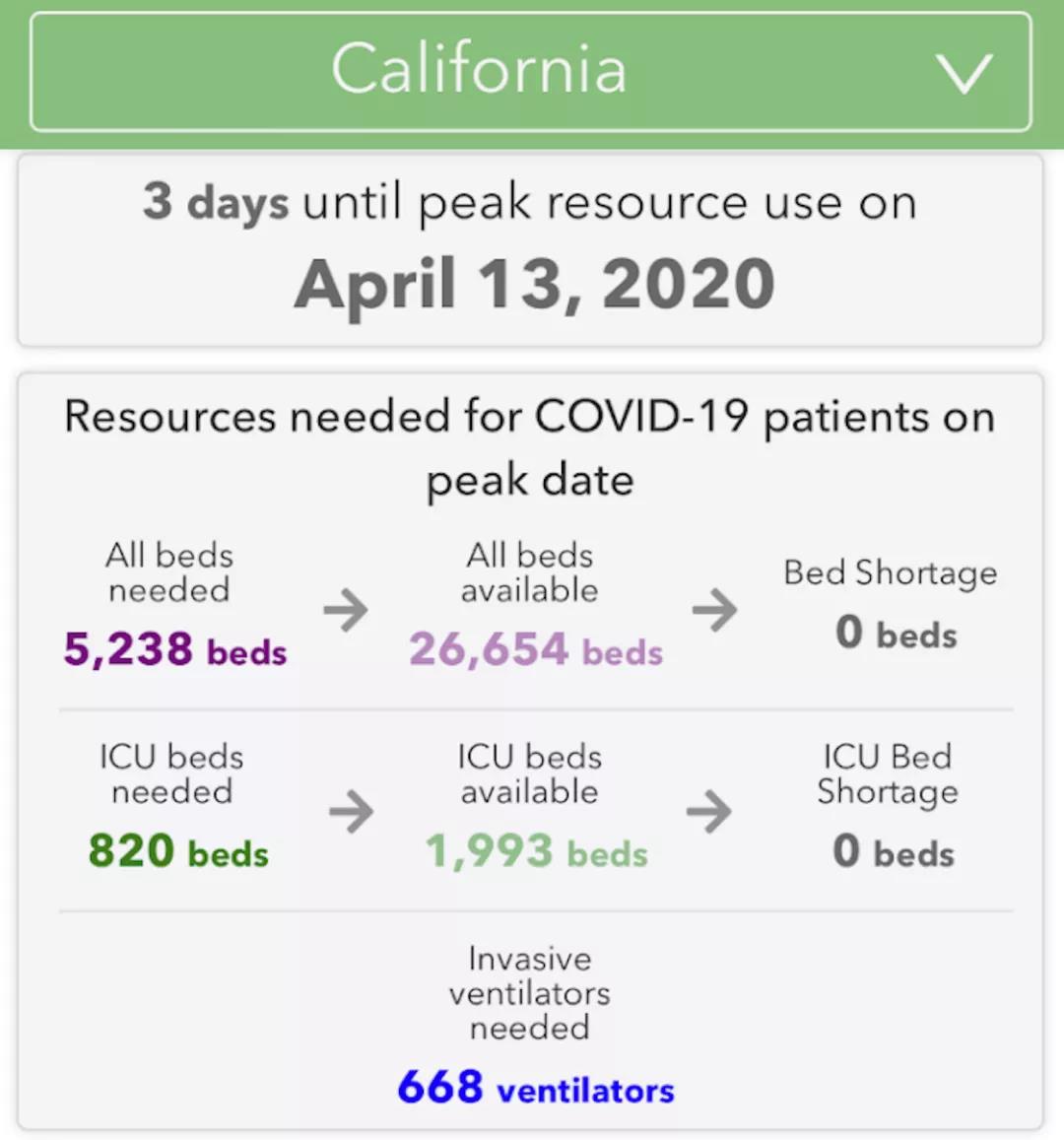Screen dimensions: 1064x1140
Task: Click the All beds needed label
Action: pos(169,572)
